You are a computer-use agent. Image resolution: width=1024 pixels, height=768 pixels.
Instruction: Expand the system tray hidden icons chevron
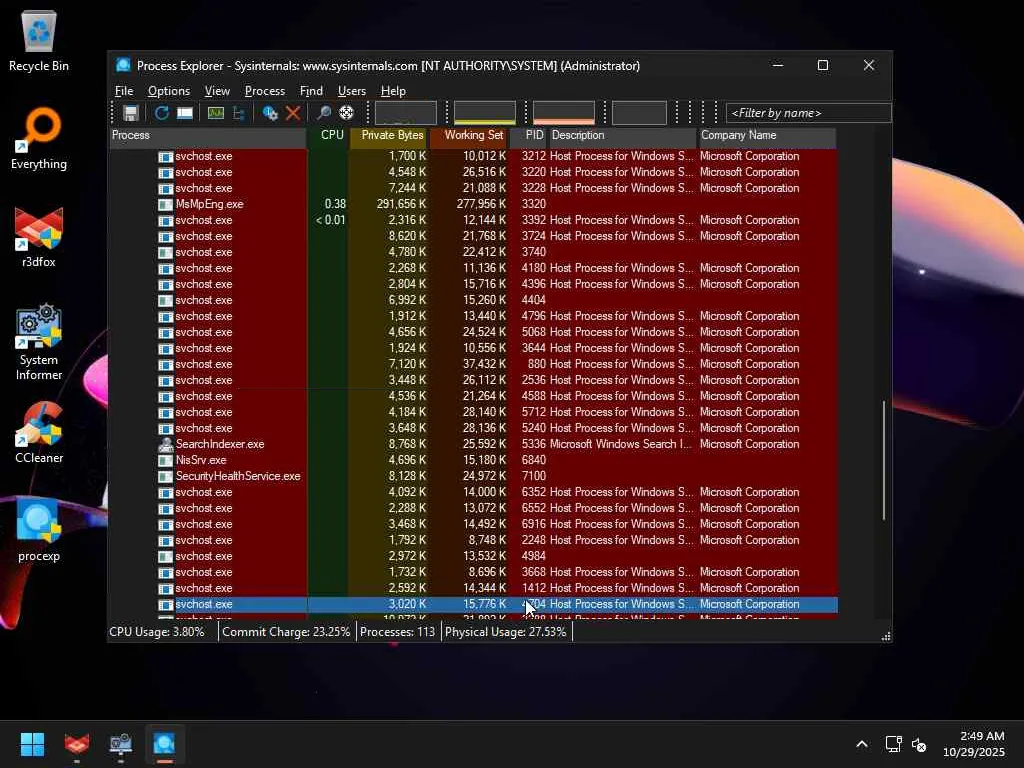862,744
